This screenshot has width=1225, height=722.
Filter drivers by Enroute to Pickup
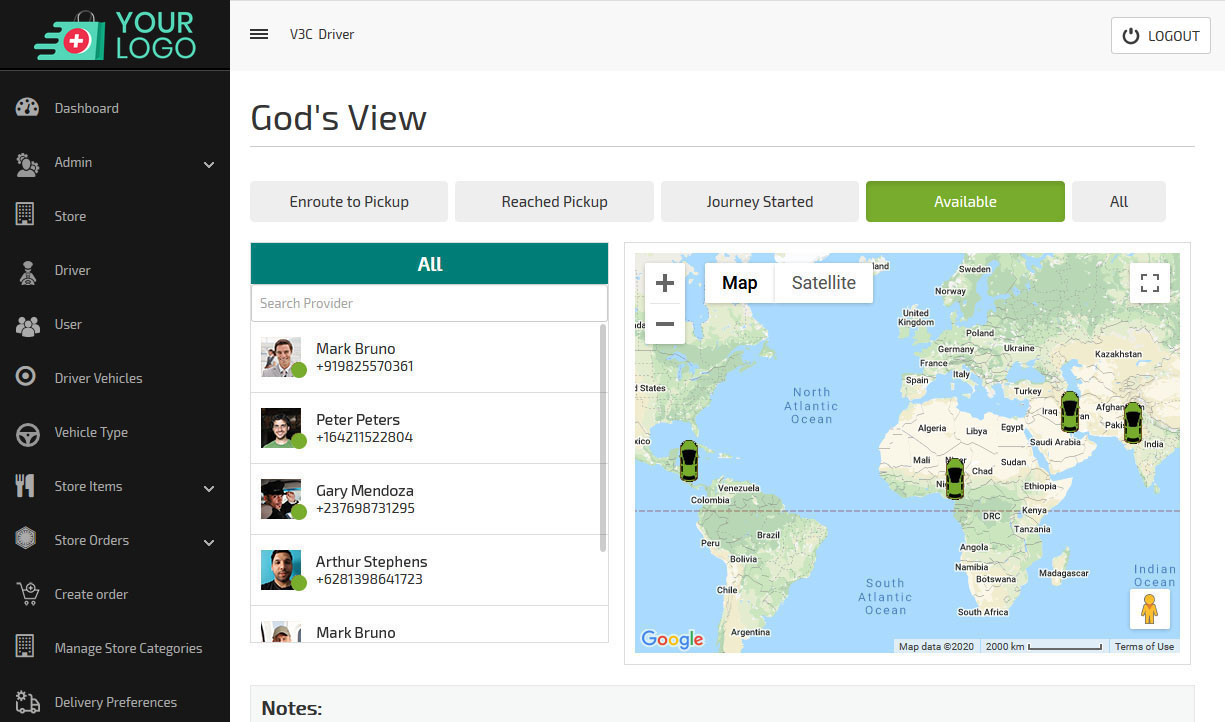click(349, 202)
